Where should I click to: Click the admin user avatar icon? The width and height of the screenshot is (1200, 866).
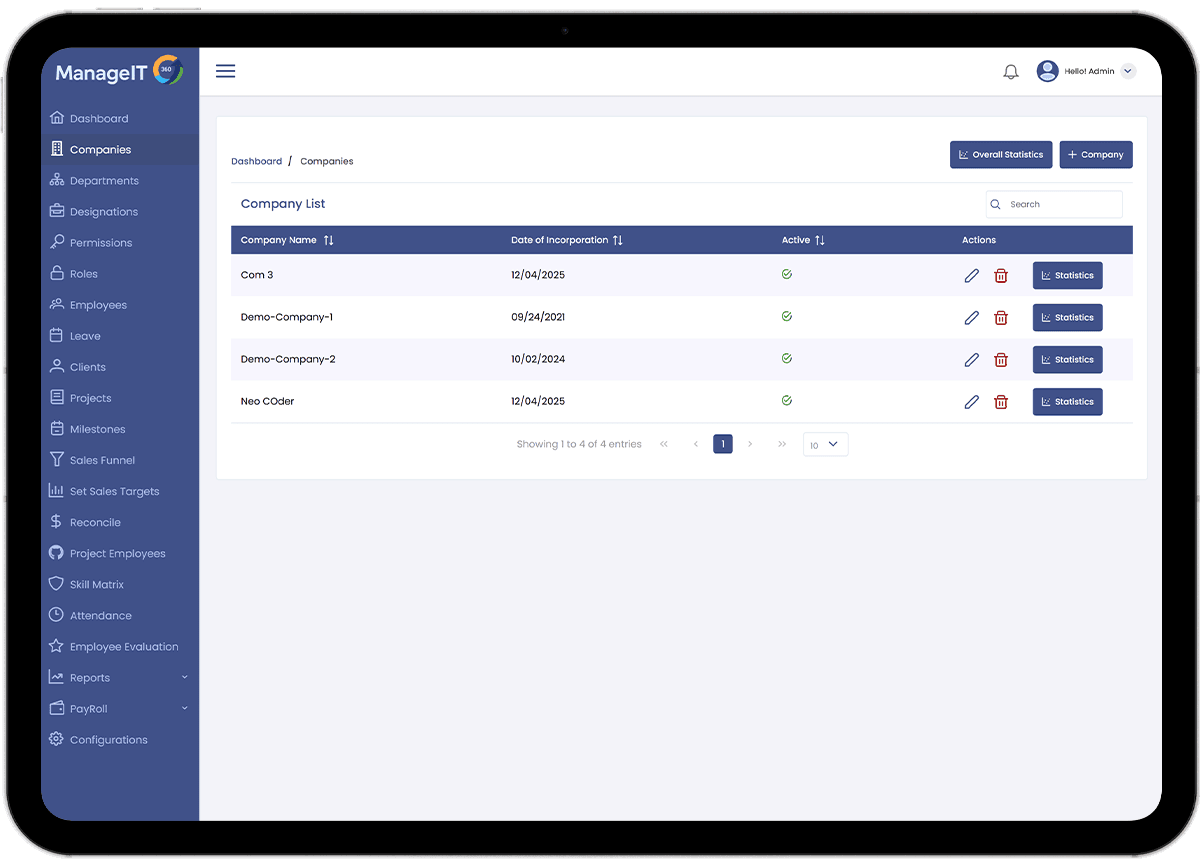tap(1047, 71)
